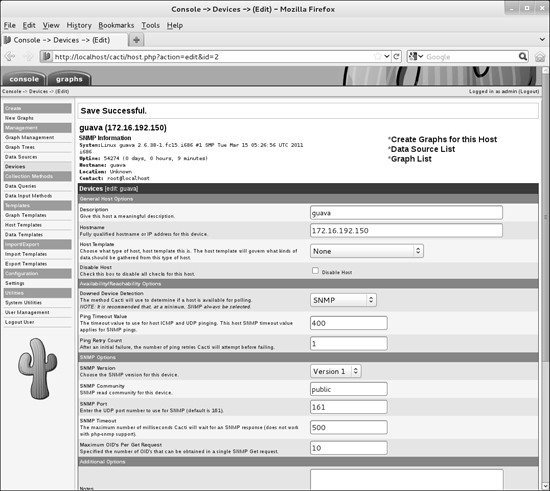Click the site identity icon in address bar
The image size is (550, 491).
(47, 56)
